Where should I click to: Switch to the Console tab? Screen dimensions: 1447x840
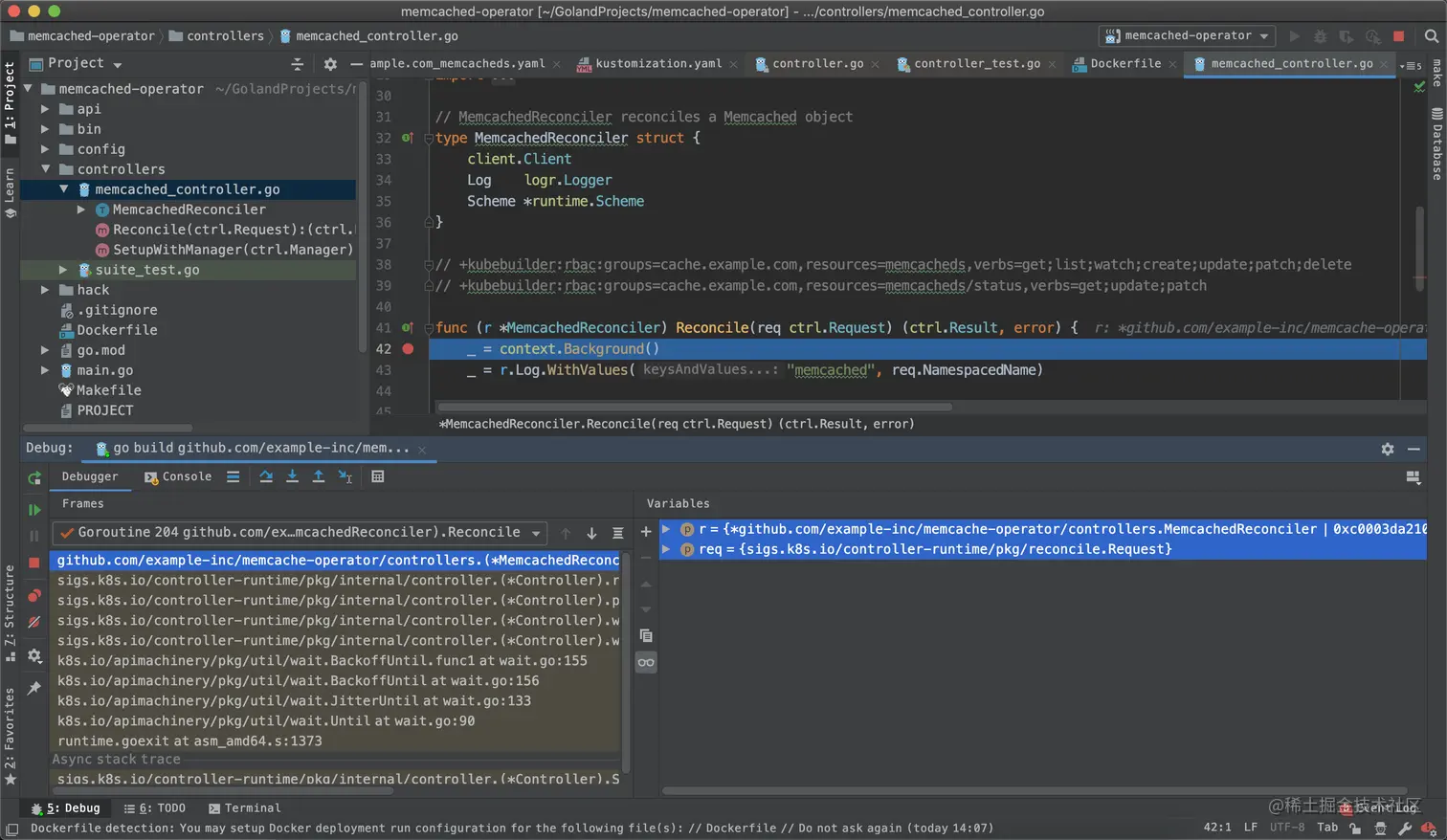tap(178, 476)
